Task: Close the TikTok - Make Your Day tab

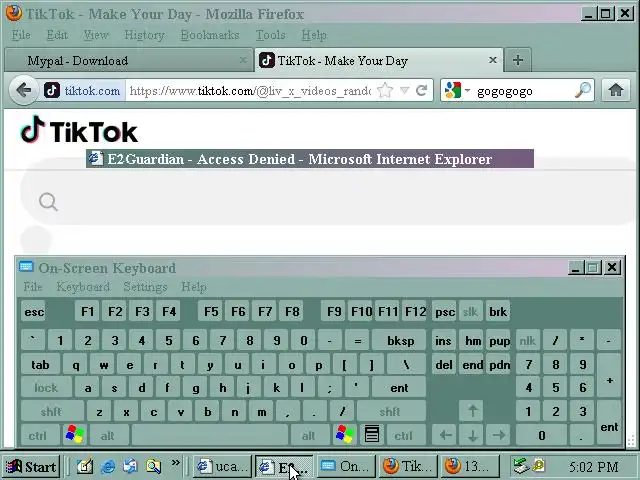Action: point(493,60)
